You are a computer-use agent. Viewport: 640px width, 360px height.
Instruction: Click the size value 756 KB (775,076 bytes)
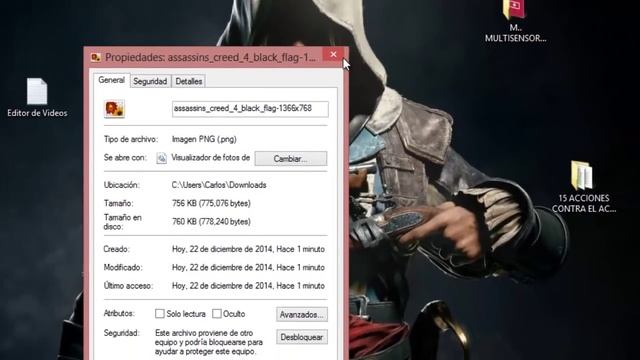[211, 203]
